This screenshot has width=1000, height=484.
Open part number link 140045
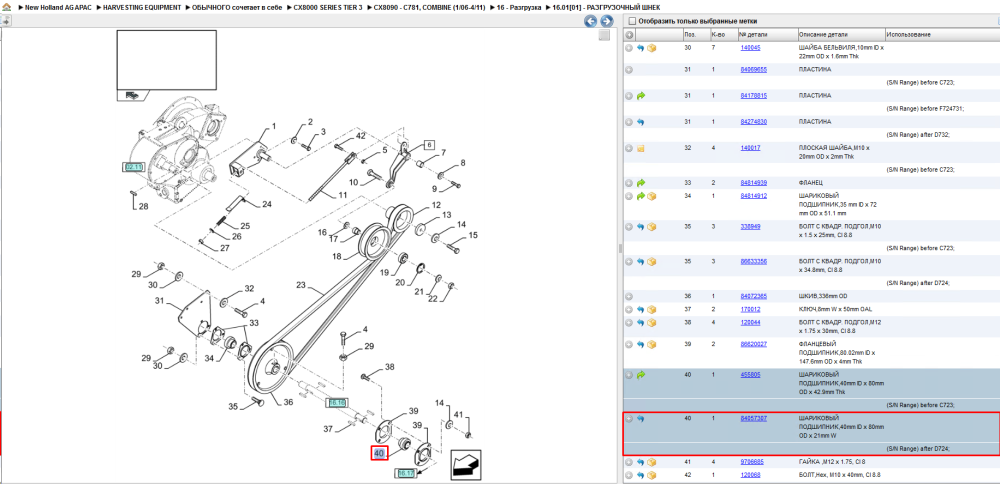pos(751,47)
